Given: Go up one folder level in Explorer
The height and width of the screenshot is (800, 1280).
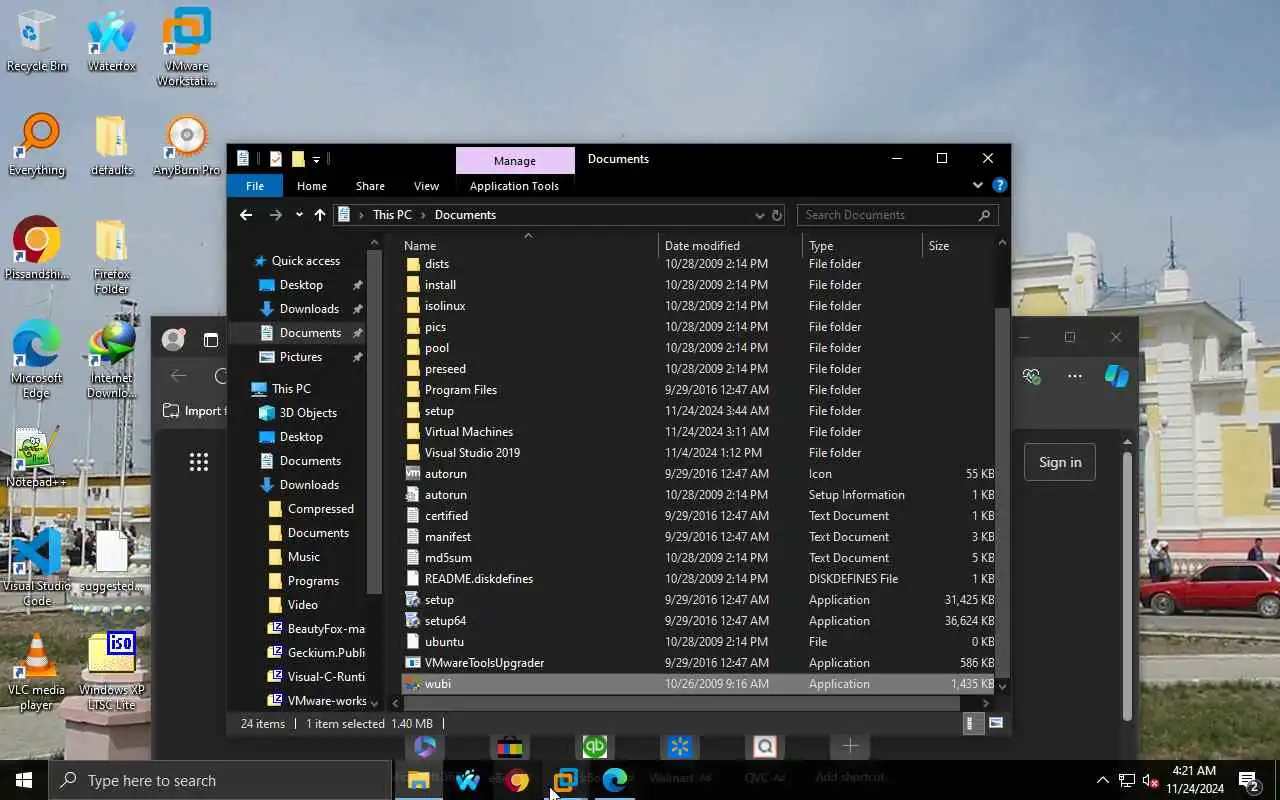Looking at the screenshot, I should pyautogui.click(x=320, y=215).
